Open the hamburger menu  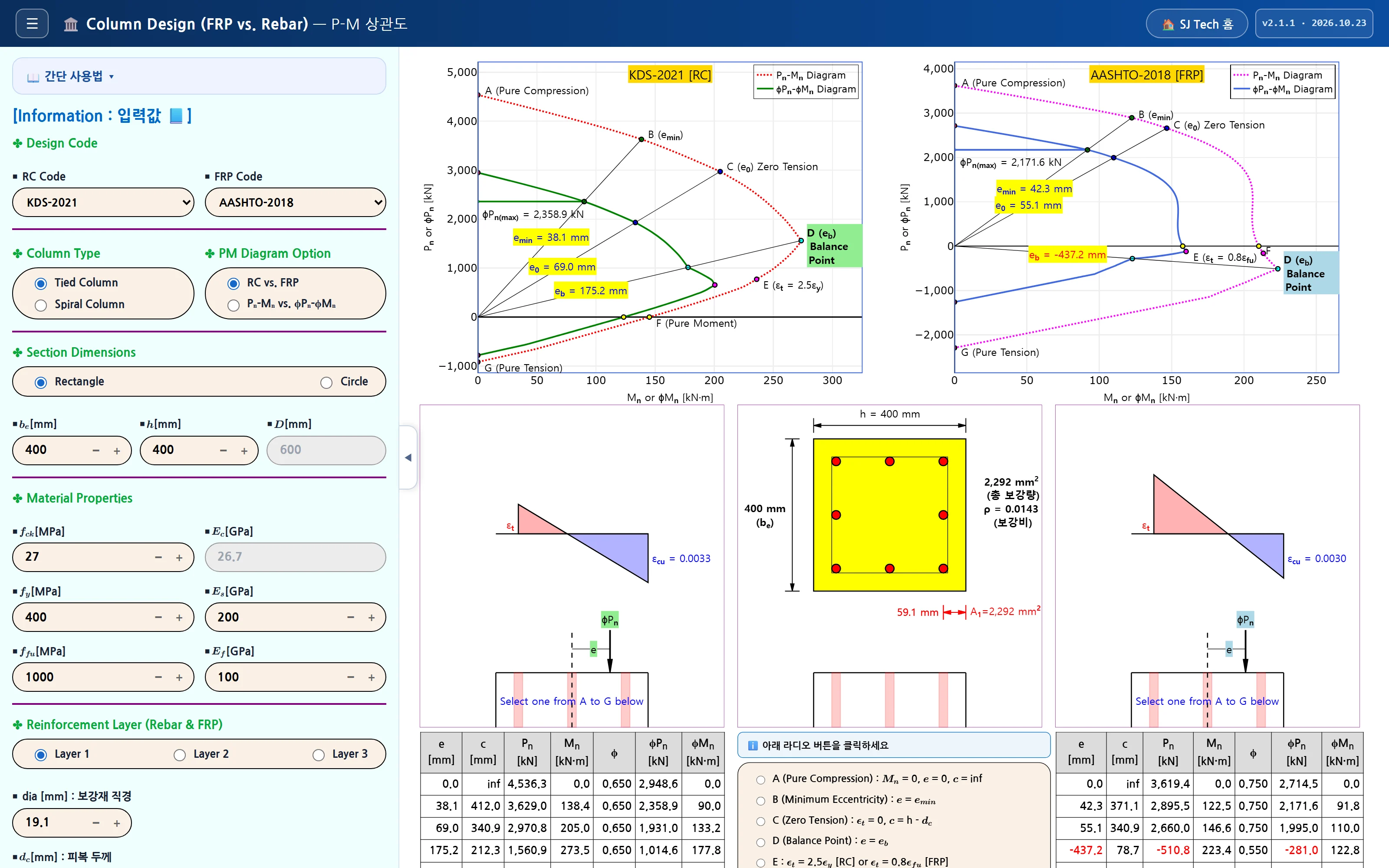(32, 23)
